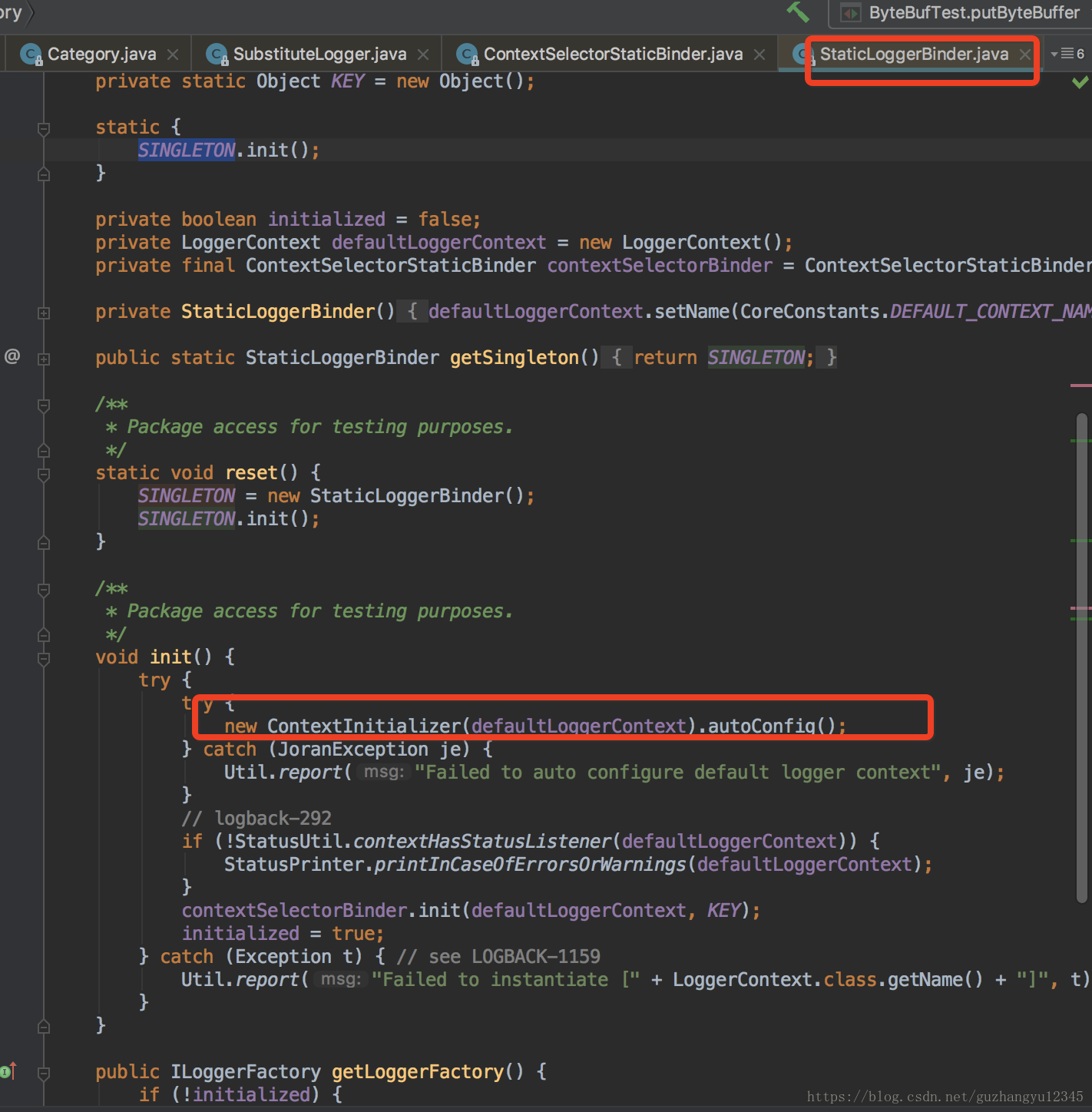The height and width of the screenshot is (1112, 1092).
Task: Click the contextSelectorBinder field name
Action: tap(660, 266)
